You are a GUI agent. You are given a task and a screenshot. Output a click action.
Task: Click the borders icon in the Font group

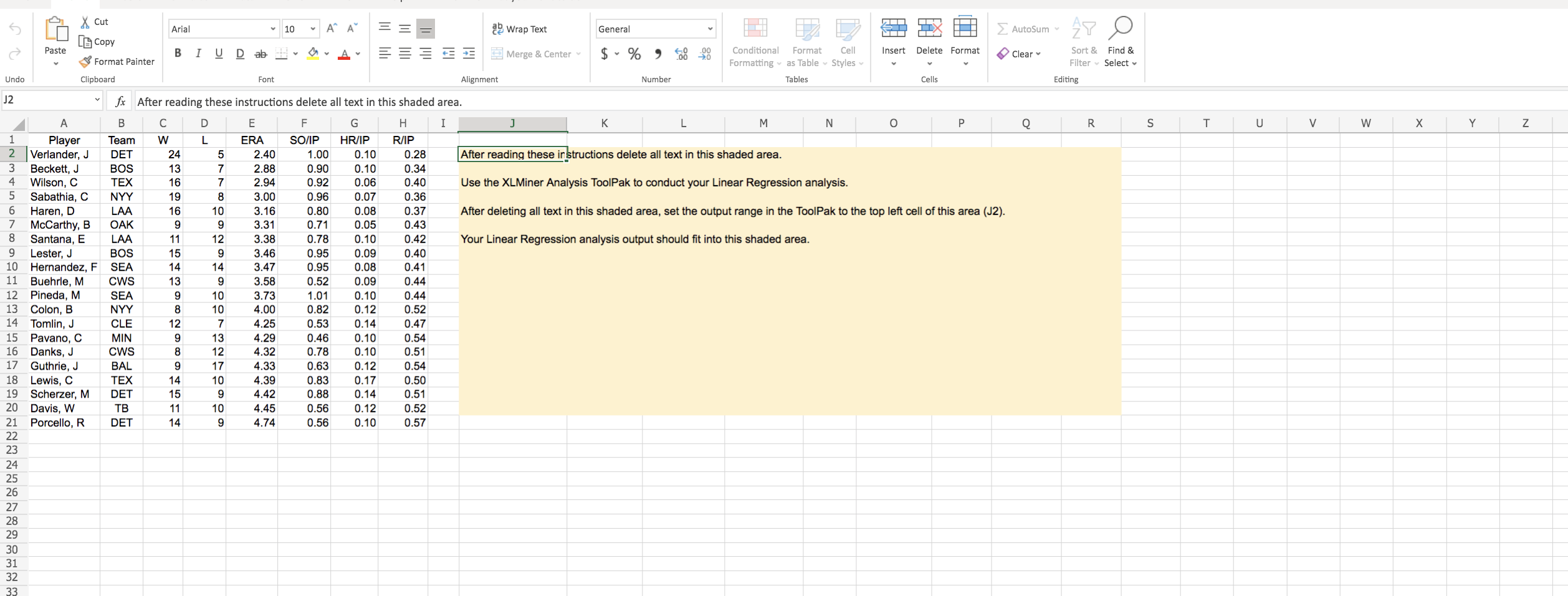281,54
